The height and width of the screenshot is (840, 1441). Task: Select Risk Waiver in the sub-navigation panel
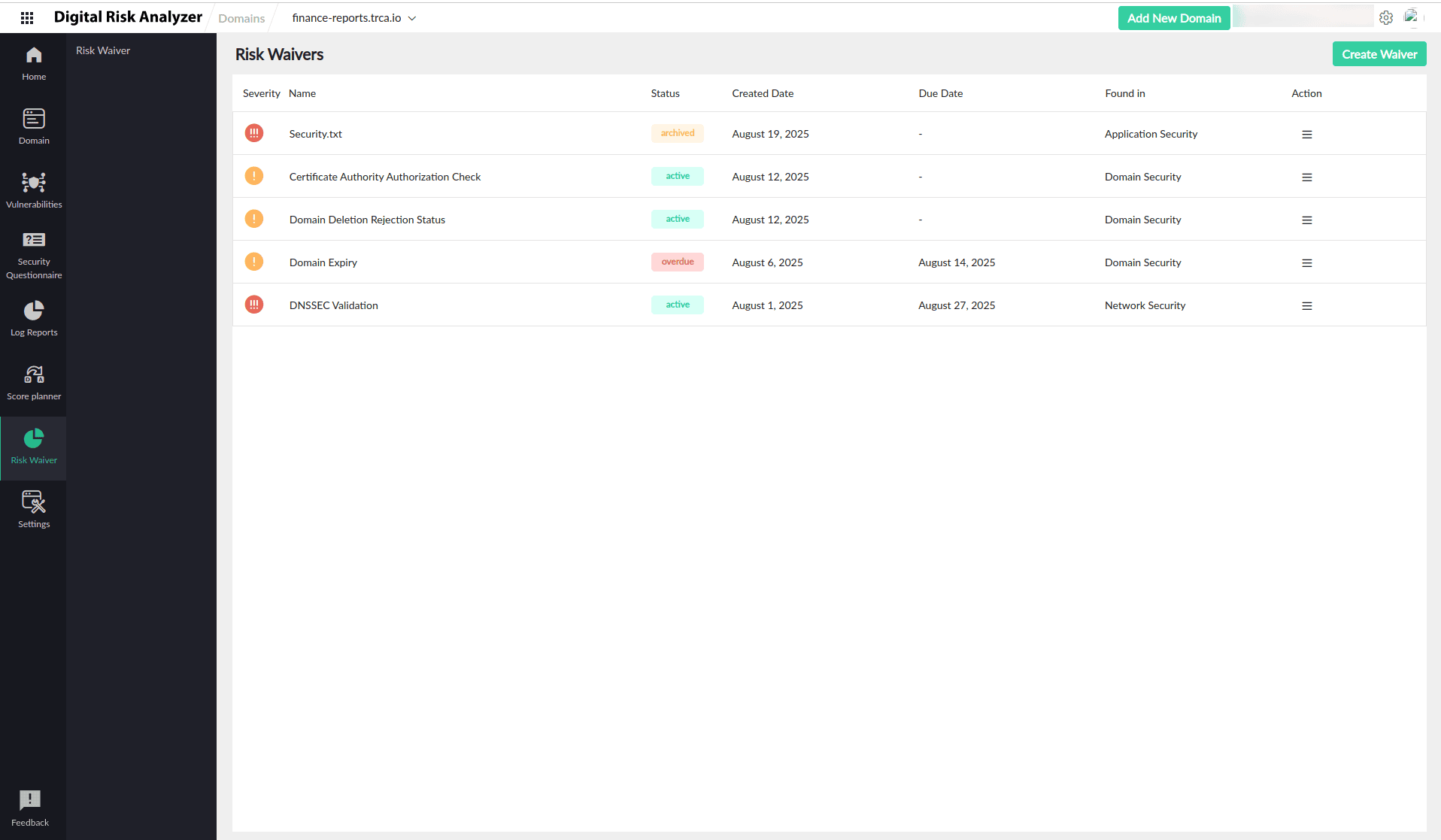(103, 50)
